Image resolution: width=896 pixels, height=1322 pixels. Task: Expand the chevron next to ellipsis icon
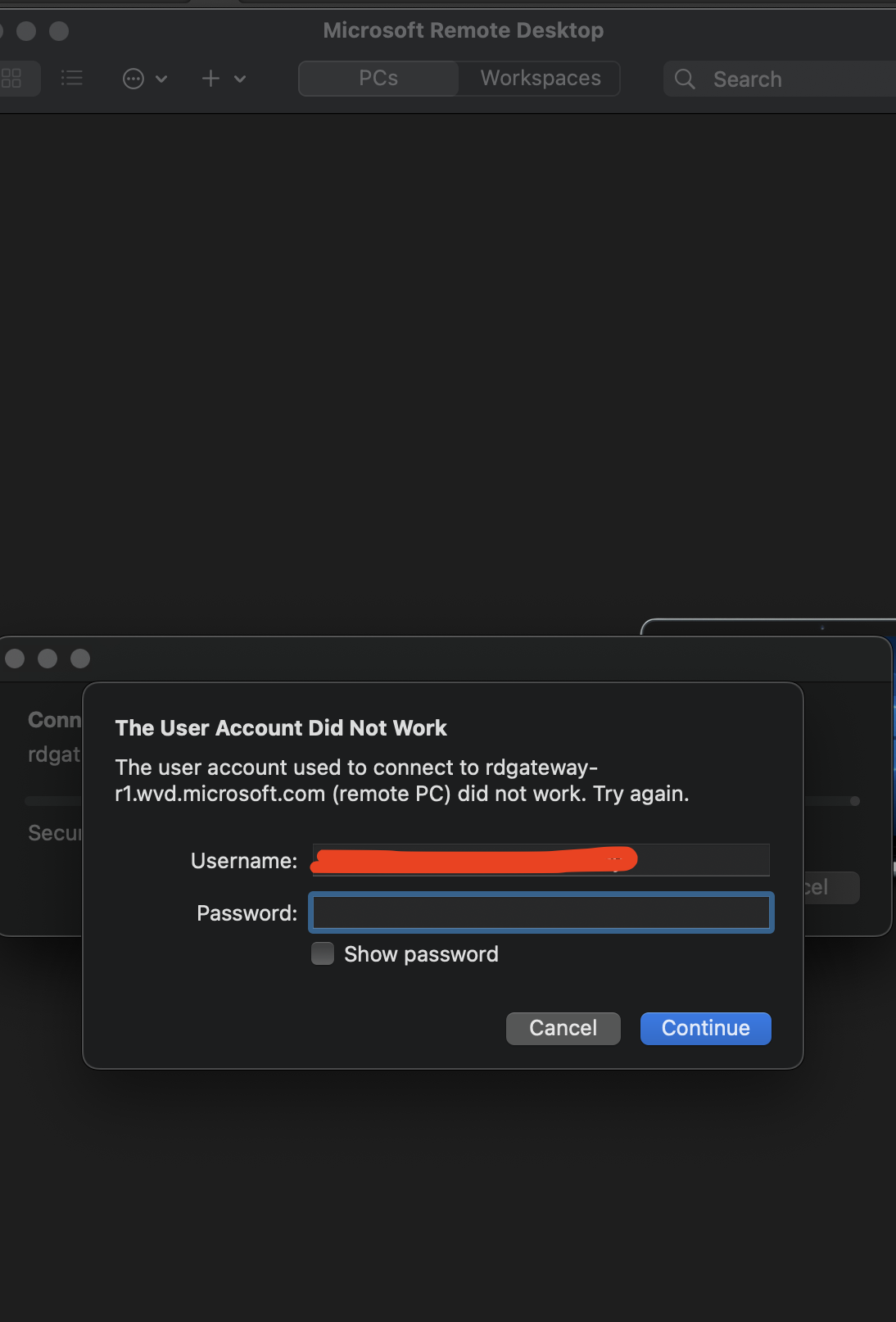coord(161,79)
